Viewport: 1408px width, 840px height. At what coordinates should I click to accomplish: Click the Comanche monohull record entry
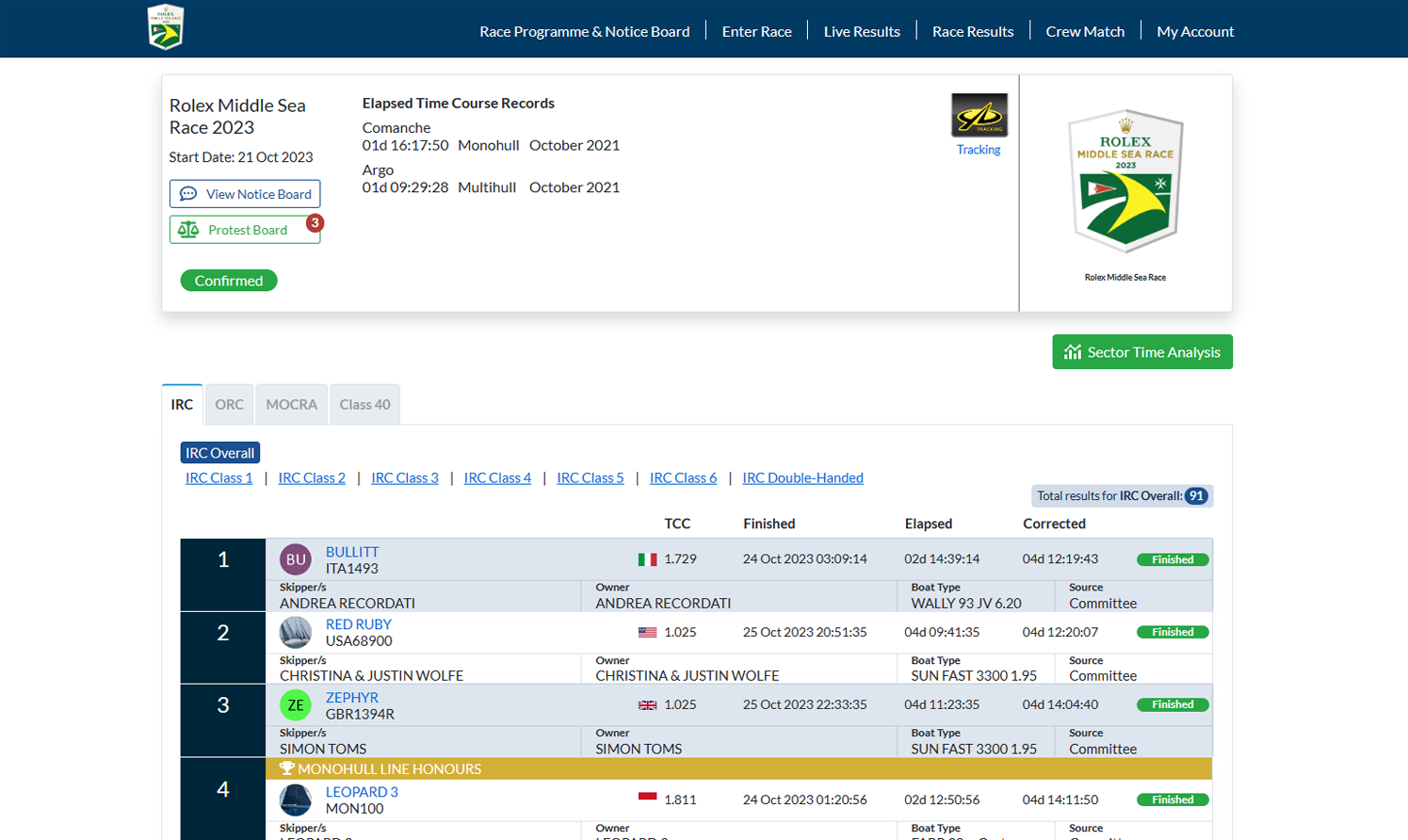[491, 137]
